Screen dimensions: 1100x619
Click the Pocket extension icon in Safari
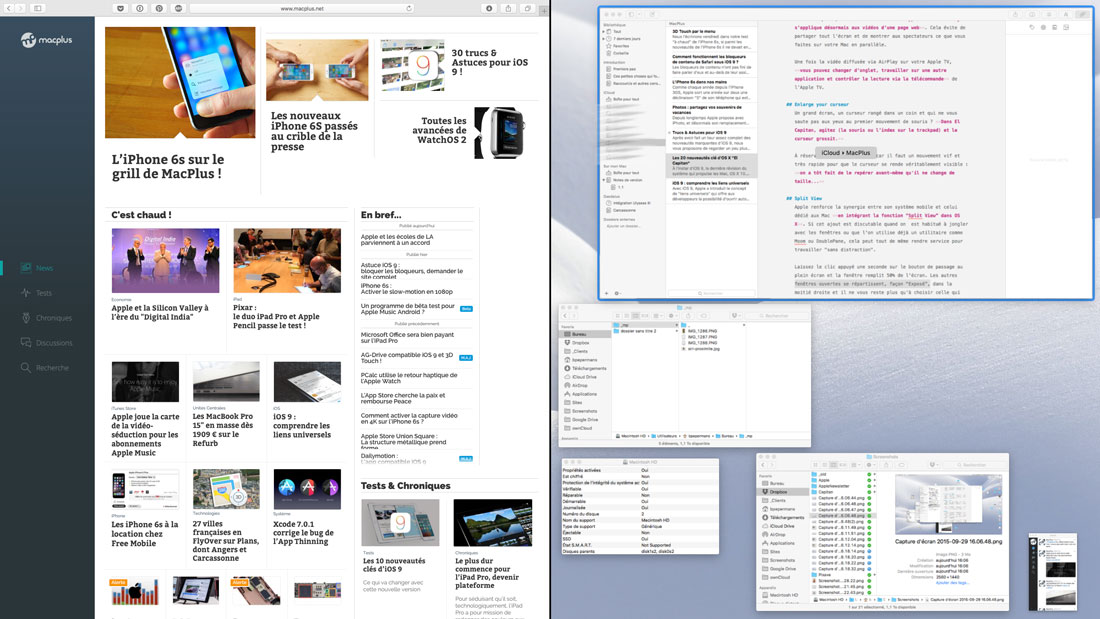[x=120, y=8]
